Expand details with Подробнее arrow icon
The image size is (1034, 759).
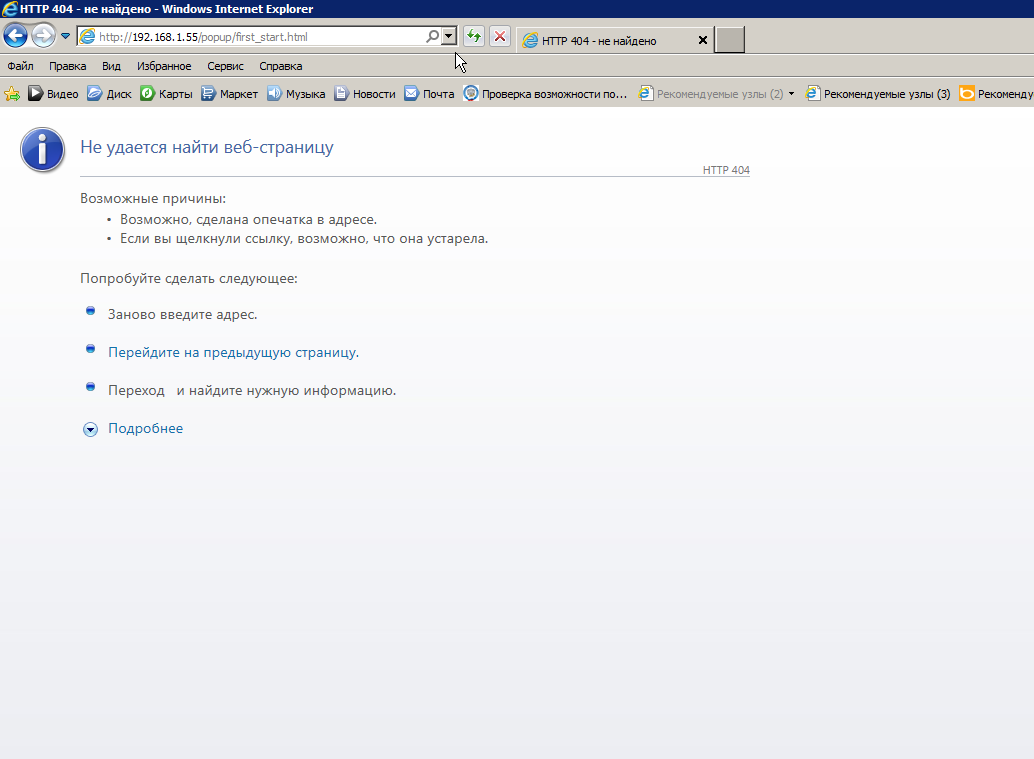coord(90,429)
